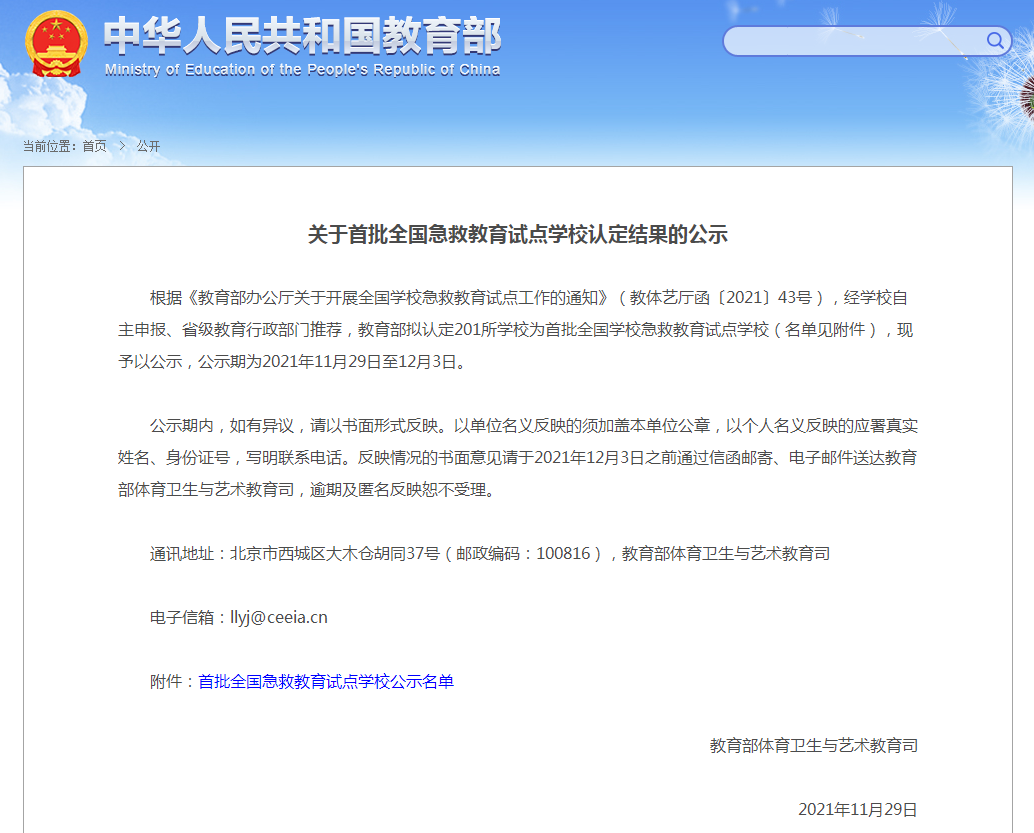1034x833 pixels.
Task: Click the 2021年11月29日 date at the bottom
Action: click(x=857, y=809)
